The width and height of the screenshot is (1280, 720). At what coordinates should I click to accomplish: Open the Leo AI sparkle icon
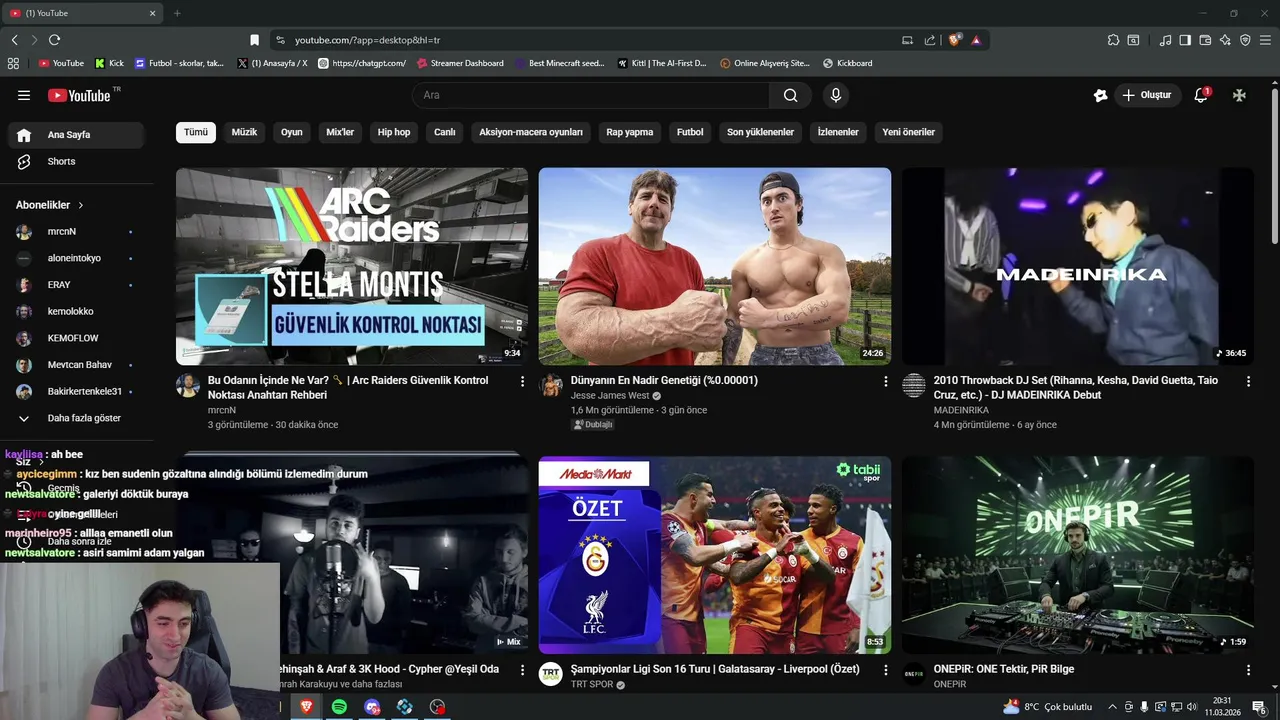tap(1225, 40)
